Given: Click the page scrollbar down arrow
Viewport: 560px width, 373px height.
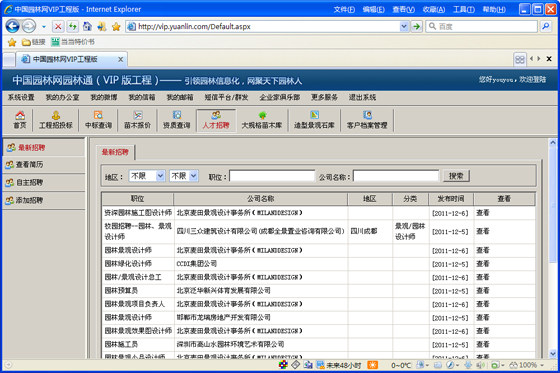Looking at the screenshot, I should 552,354.
